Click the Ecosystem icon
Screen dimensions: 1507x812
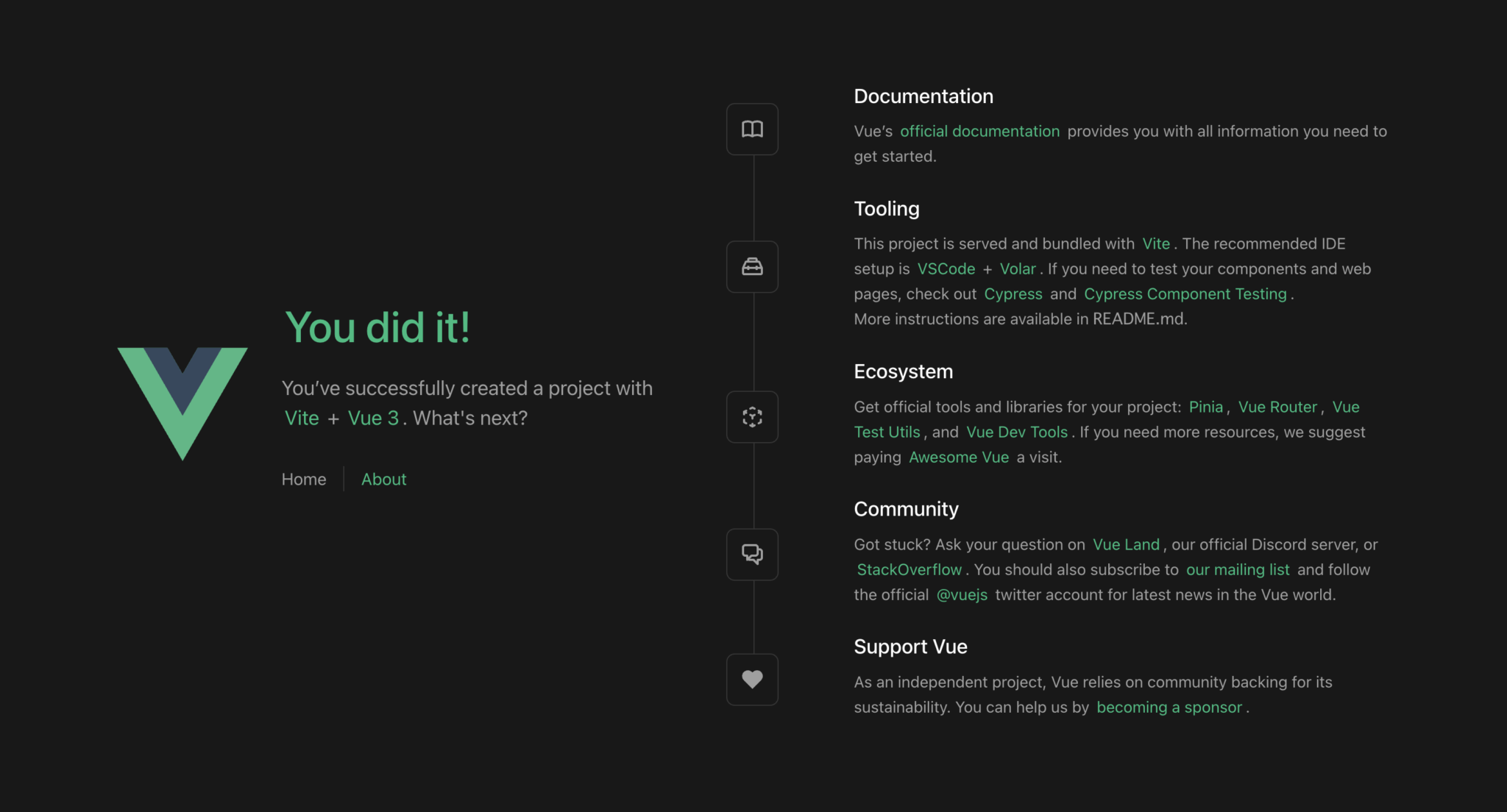tap(752, 417)
